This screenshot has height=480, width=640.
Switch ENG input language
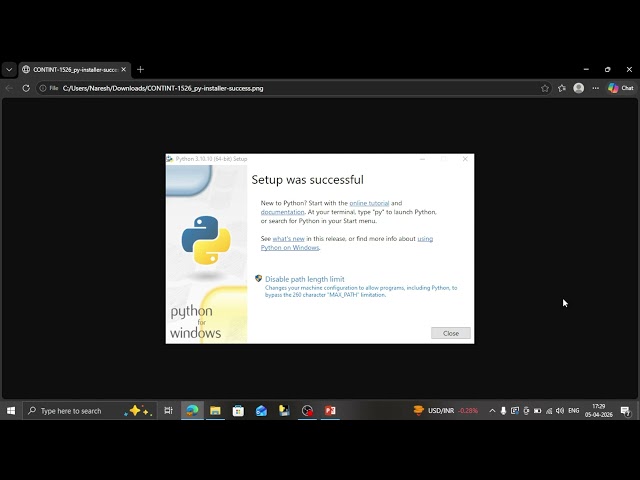tap(573, 411)
